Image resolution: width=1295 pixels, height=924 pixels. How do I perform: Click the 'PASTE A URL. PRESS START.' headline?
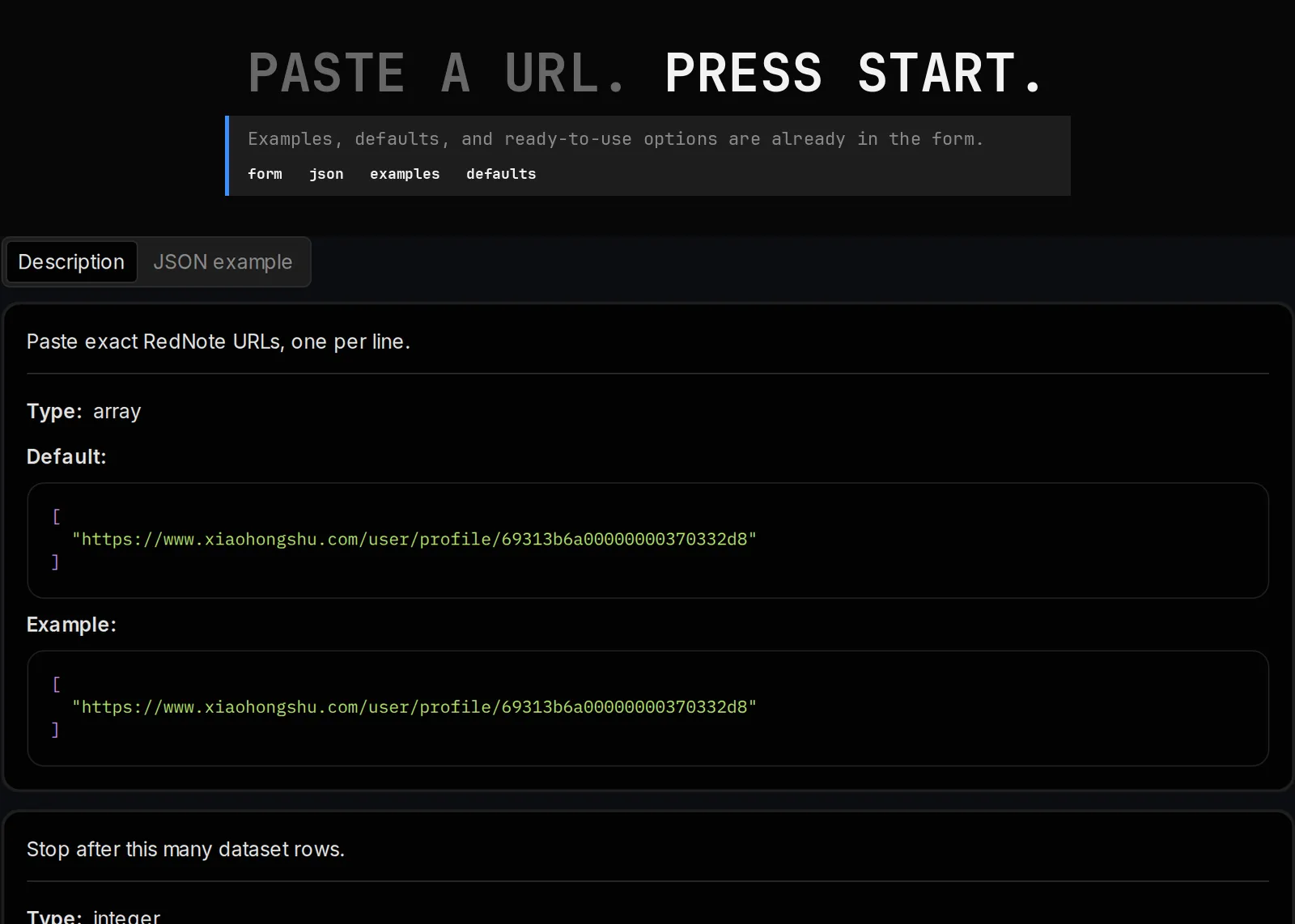(647, 73)
